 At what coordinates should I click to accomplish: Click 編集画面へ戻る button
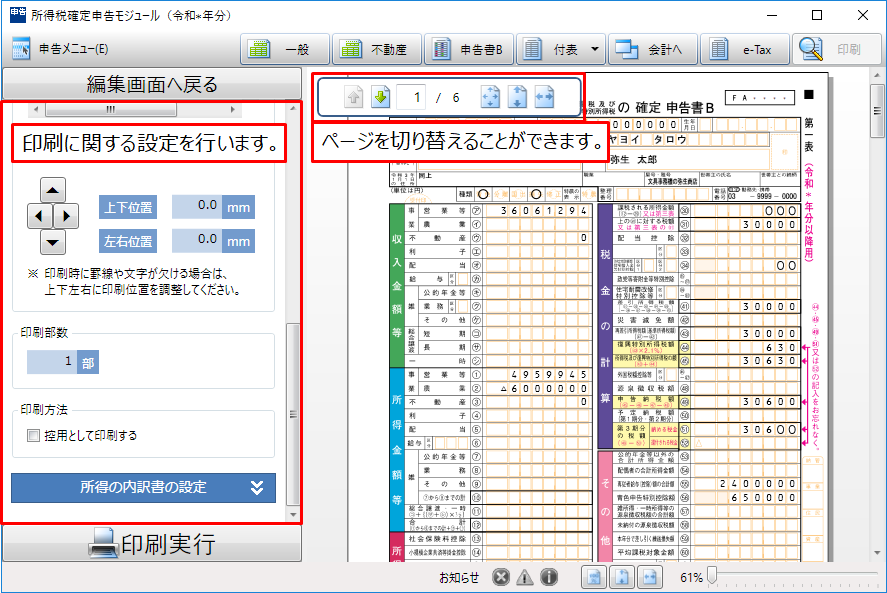pyautogui.click(x=151, y=83)
